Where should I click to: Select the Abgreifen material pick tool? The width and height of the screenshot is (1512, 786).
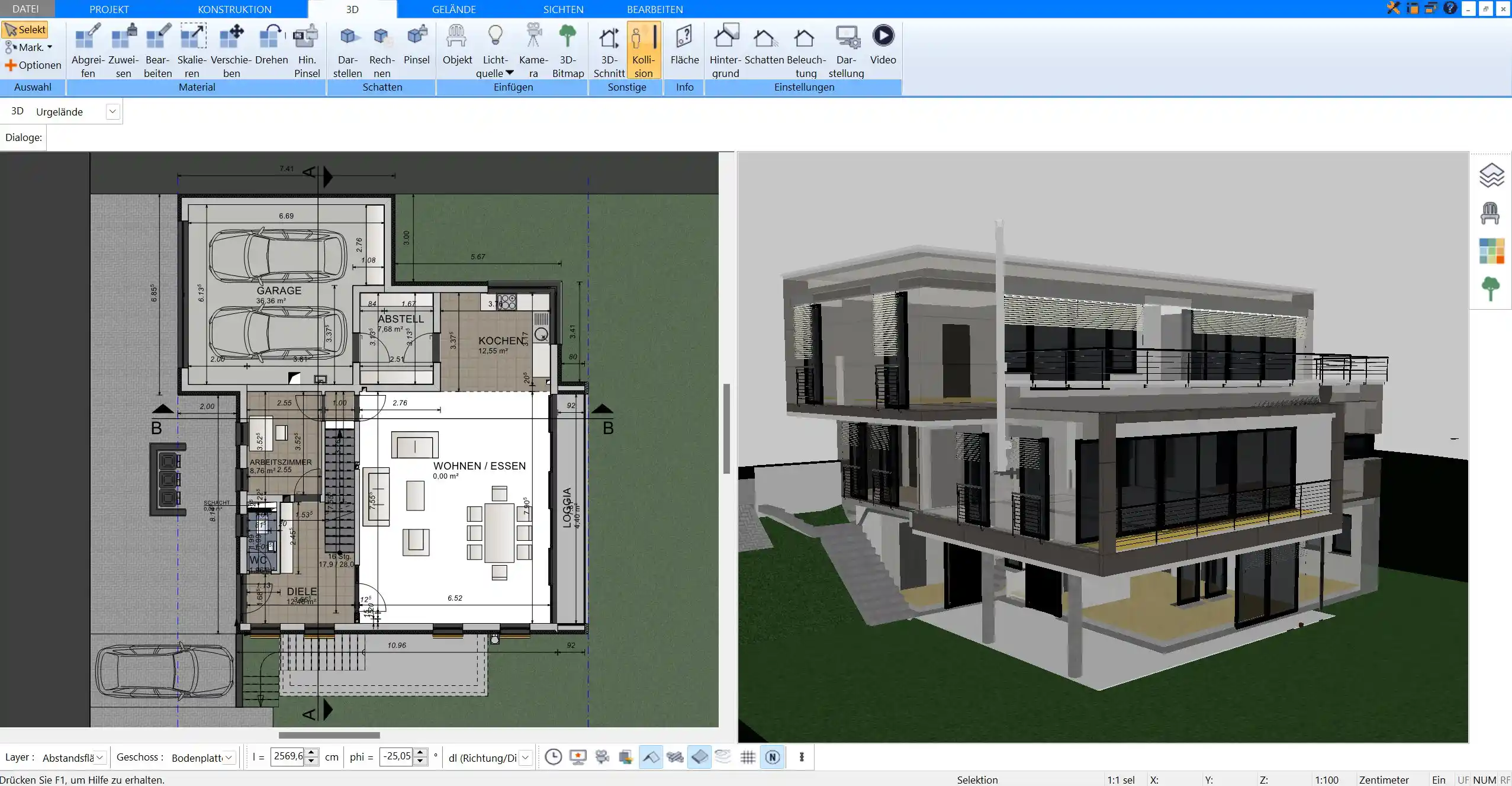[88, 50]
